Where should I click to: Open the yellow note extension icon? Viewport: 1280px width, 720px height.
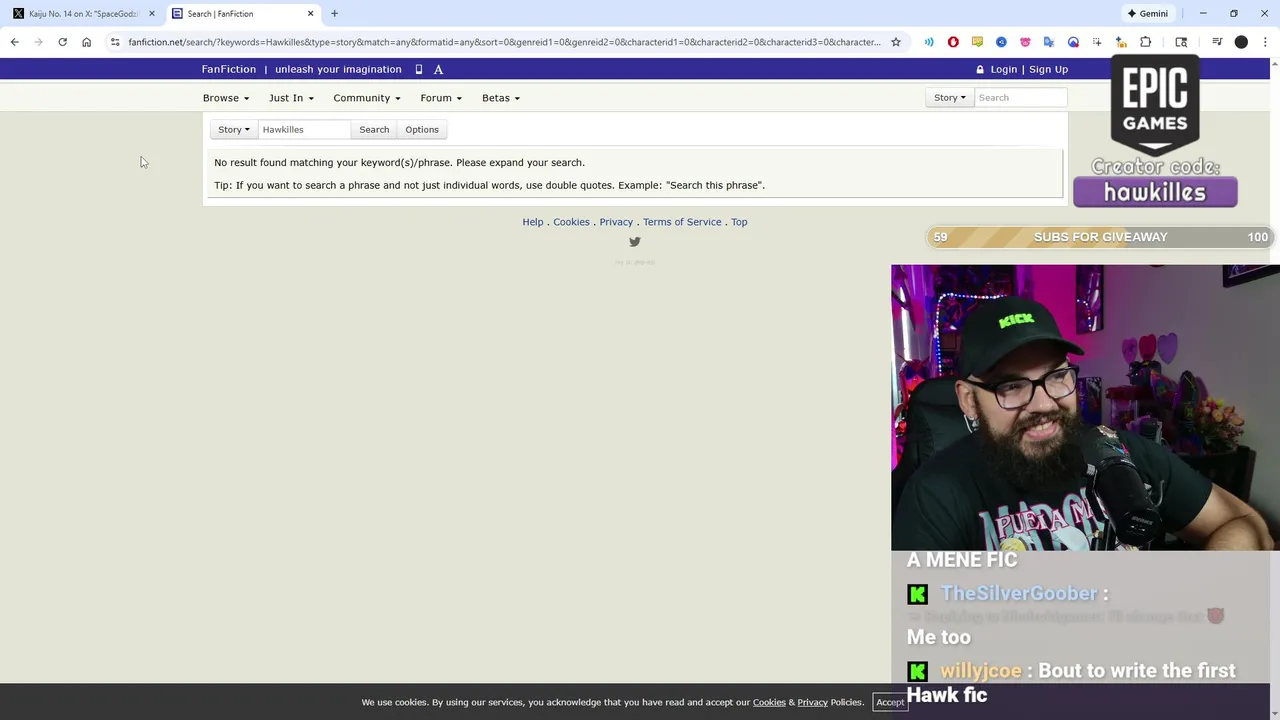tap(977, 42)
